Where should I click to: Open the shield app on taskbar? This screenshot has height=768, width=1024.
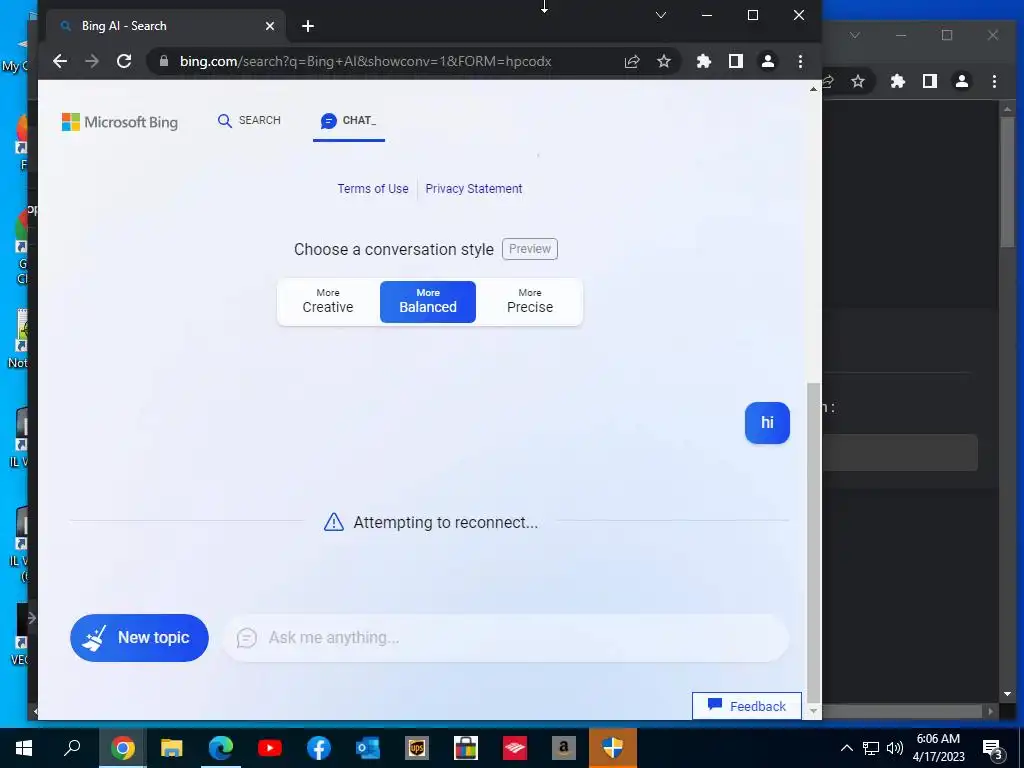pyautogui.click(x=613, y=748)
